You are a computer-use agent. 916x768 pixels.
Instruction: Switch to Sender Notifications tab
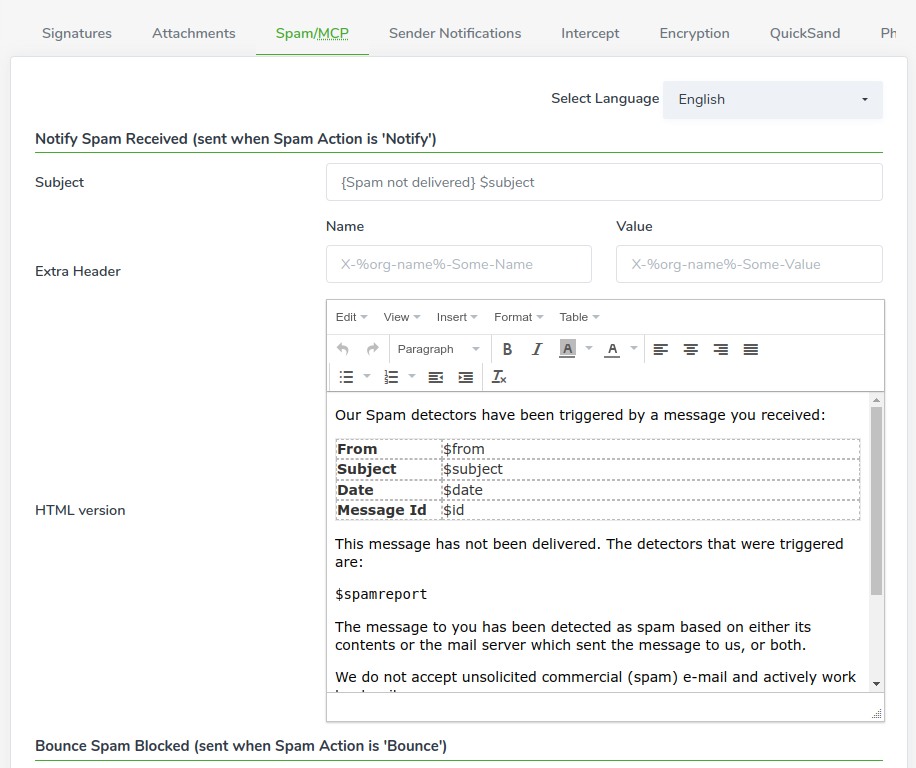455,33
